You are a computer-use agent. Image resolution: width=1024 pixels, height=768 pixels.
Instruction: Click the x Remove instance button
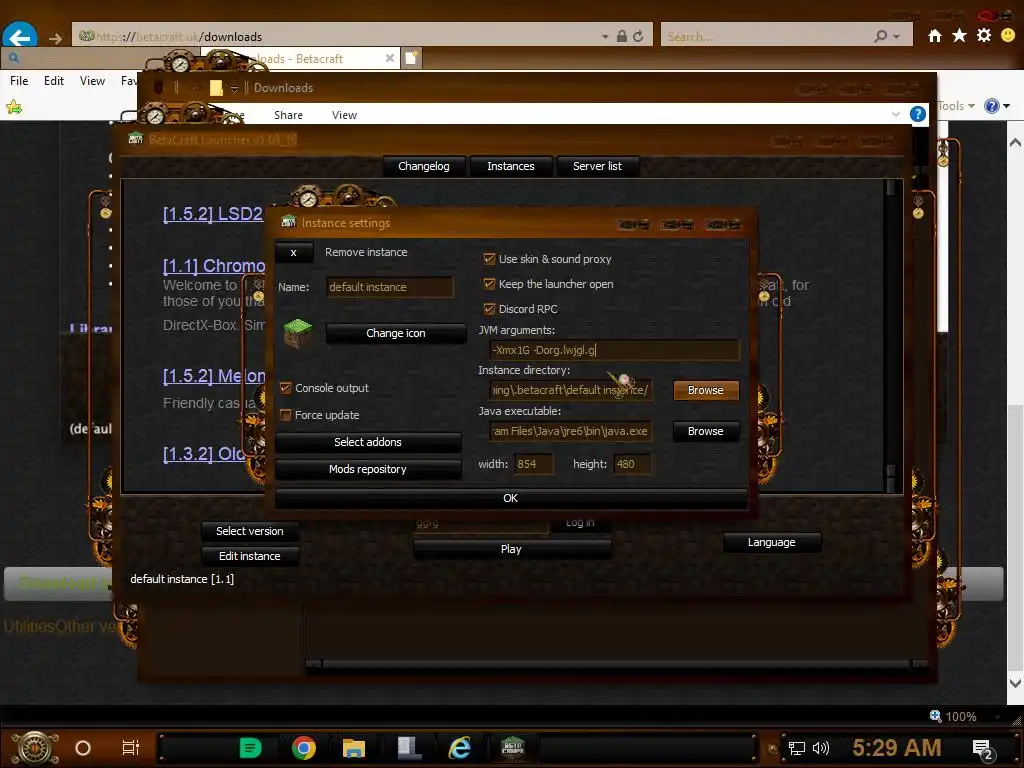point(293,253)
